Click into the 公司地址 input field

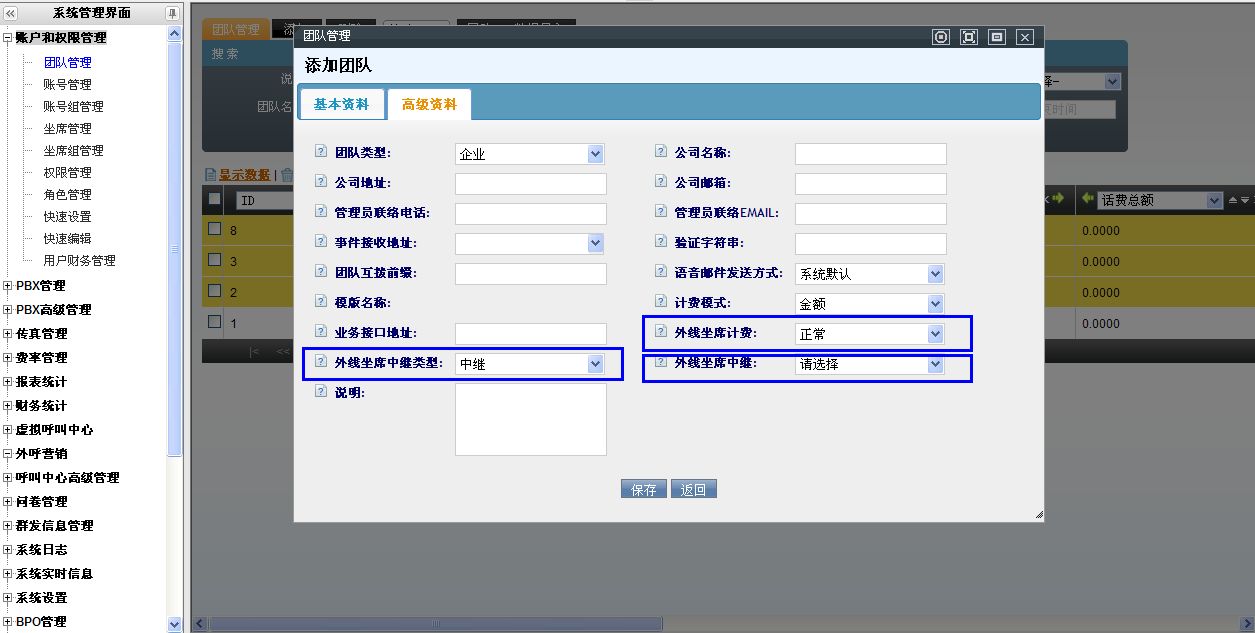click(x=530, y=184)
